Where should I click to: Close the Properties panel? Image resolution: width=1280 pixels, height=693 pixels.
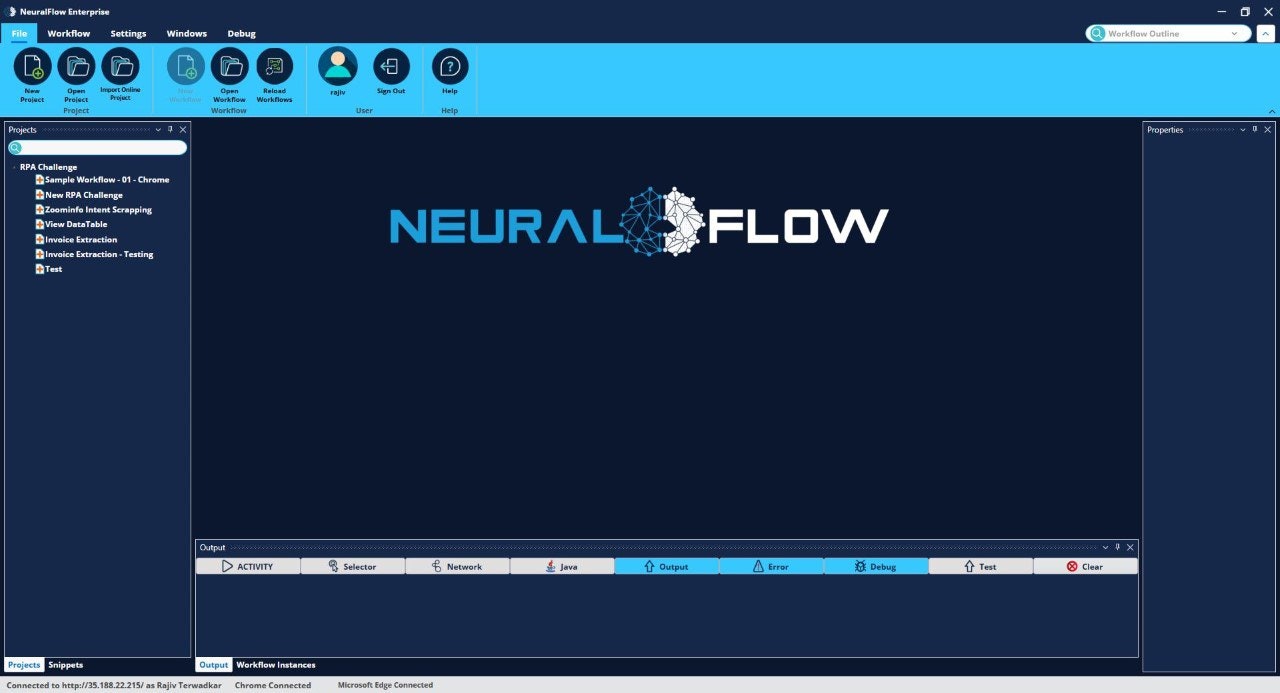(x=1267, y=129)
